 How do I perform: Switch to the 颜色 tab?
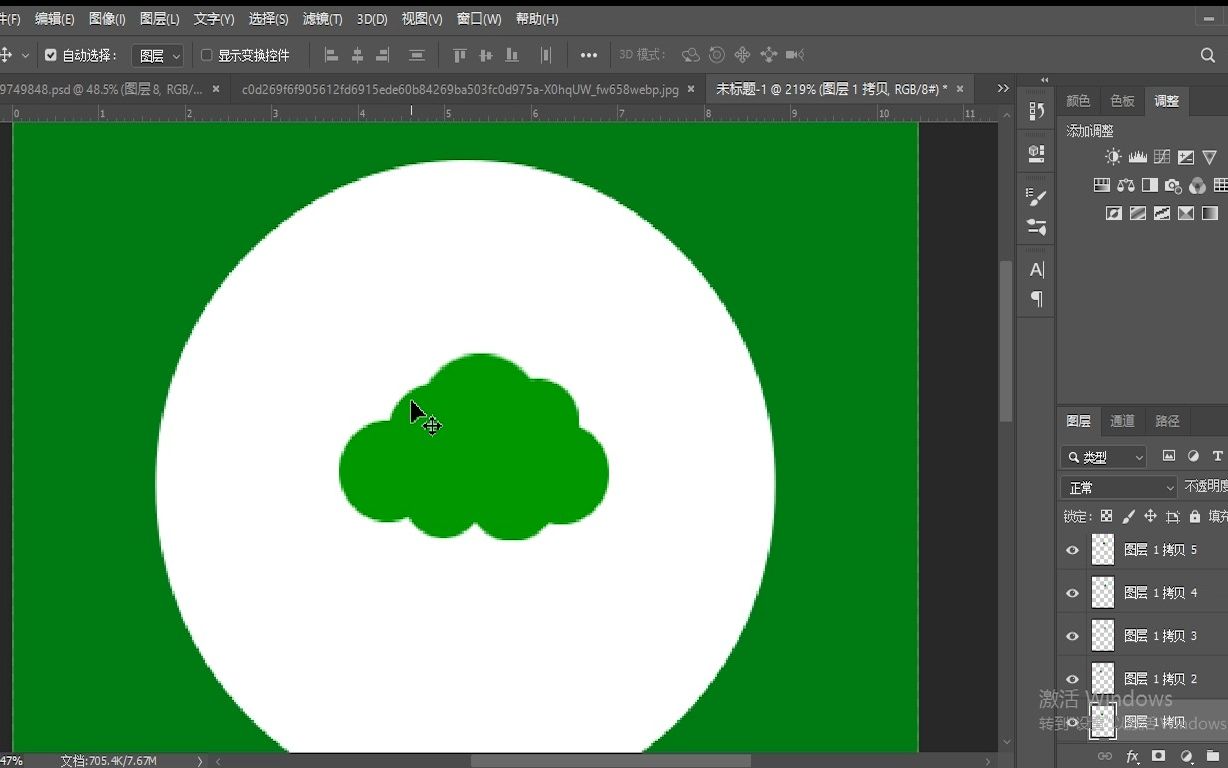[x=1078, y=101]
